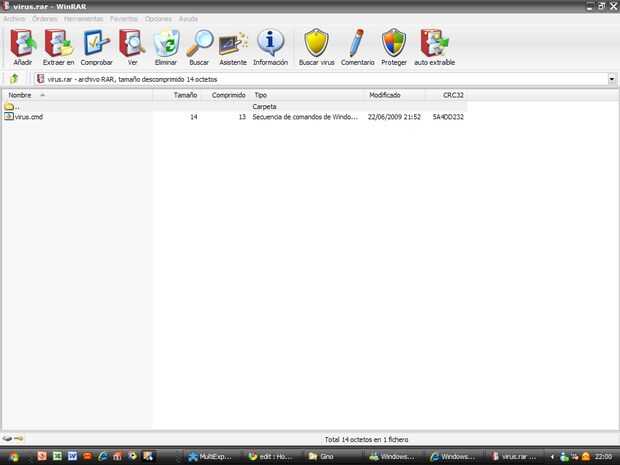Click 'Total 14 octetos en 1 fichero' status
This screenshot has height=465, width=620.
(x=366, y=439)
